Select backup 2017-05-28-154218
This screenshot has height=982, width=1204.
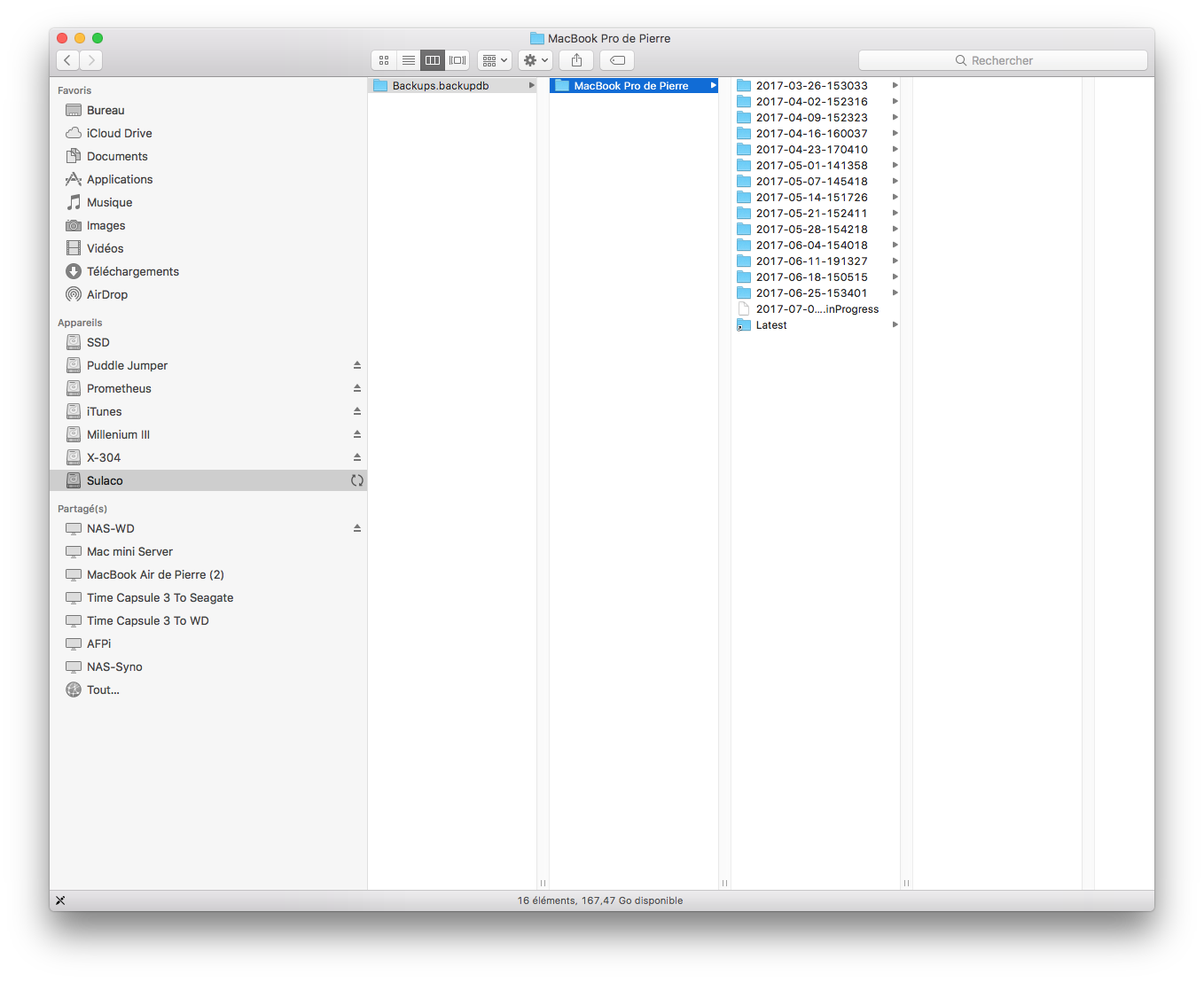tap(816, 230)
